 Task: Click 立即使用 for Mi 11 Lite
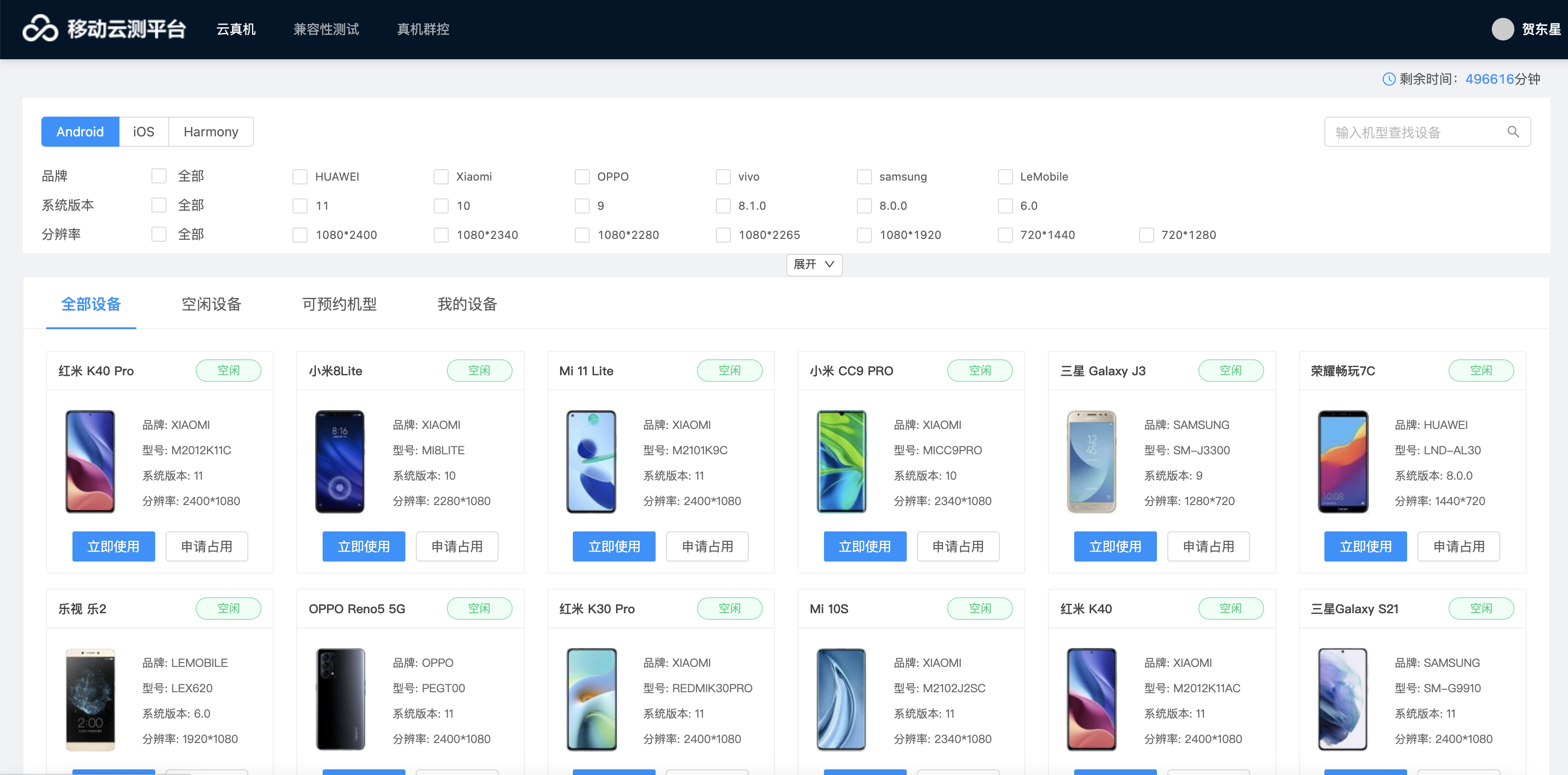click(x=614, y=546)
